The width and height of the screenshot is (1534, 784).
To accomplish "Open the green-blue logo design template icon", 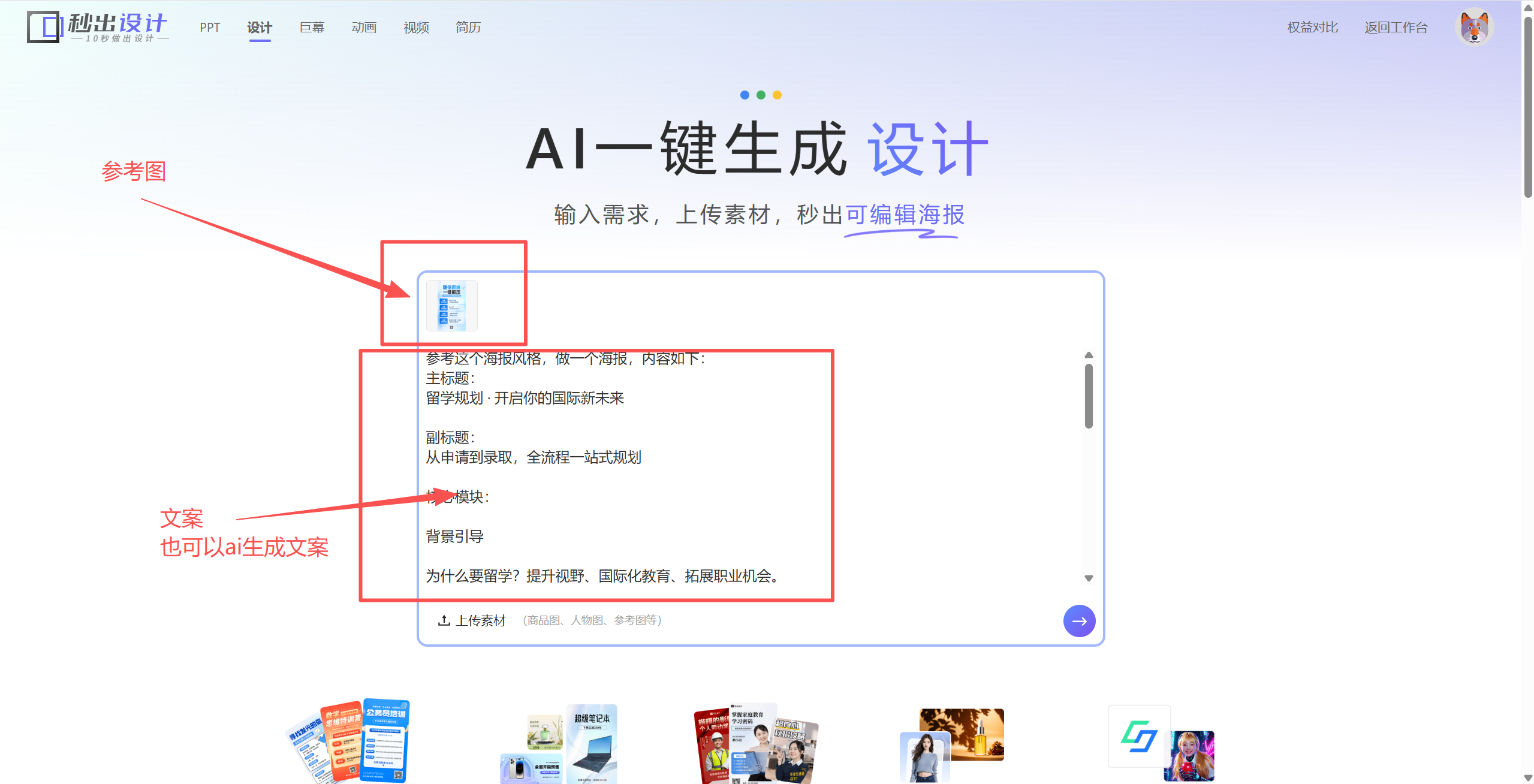I will 1138,736.
